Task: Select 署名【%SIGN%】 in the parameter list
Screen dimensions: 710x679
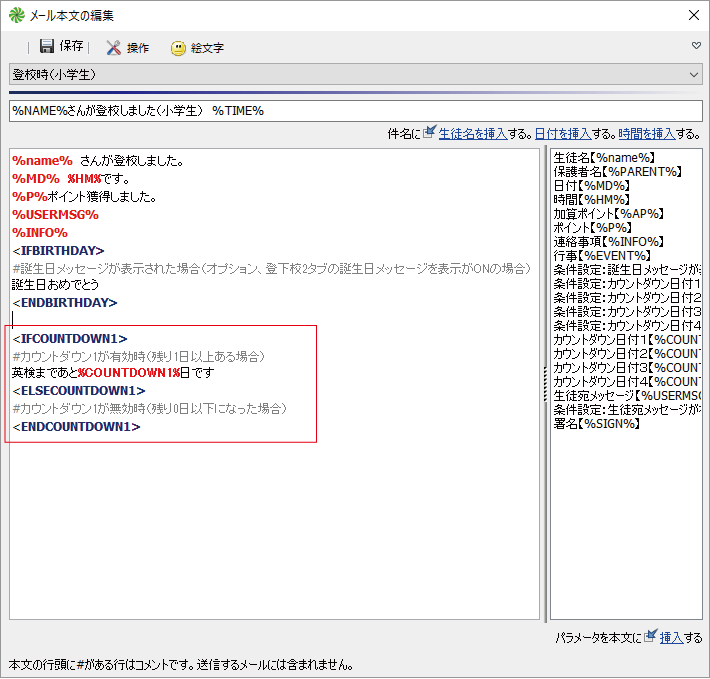Action: 597,423
